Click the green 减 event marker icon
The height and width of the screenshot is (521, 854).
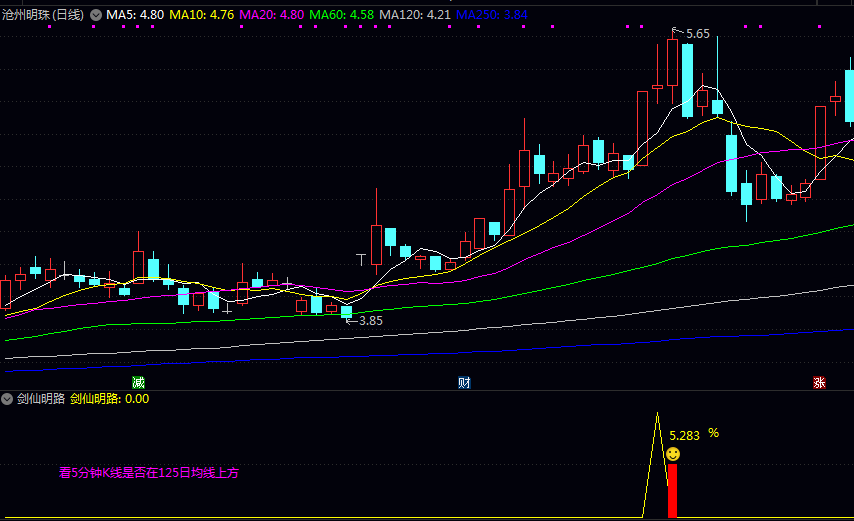[x=138, y=383]
